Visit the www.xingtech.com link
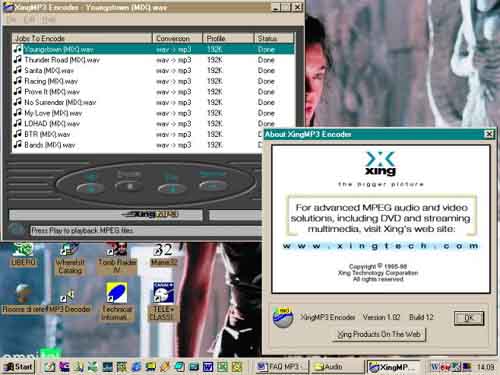This screenshot has width=500, height=375. tap(380, 246)
